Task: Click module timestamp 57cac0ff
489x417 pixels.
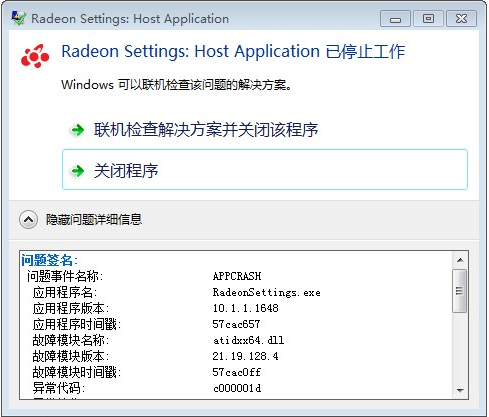Action: pyautogui.click(x=236, y=372)
